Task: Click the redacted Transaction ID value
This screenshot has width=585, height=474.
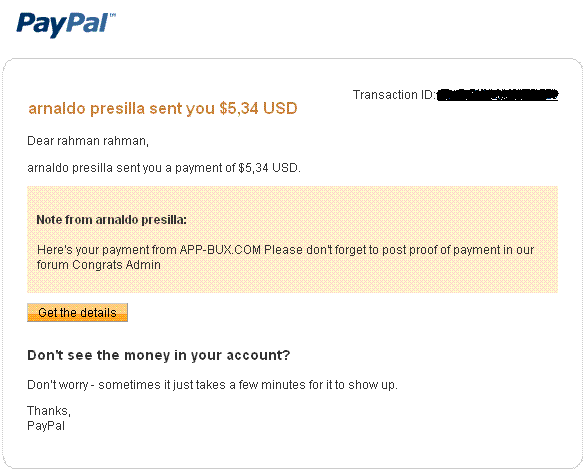Action: point(498,95)
